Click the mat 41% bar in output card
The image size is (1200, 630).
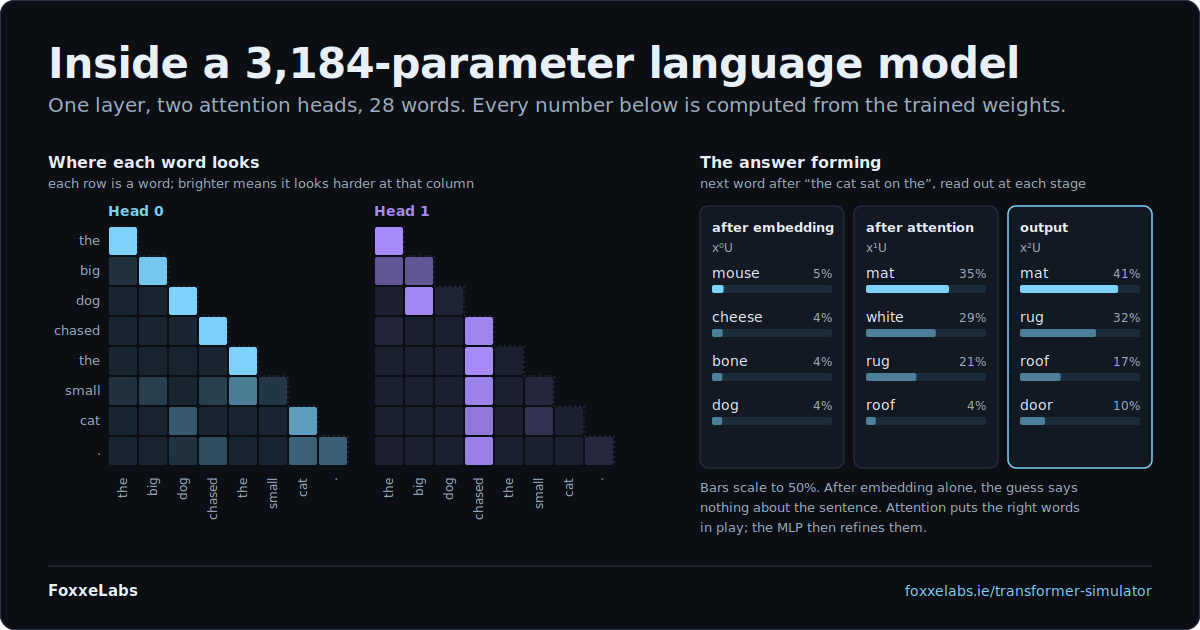point(1080,289)
